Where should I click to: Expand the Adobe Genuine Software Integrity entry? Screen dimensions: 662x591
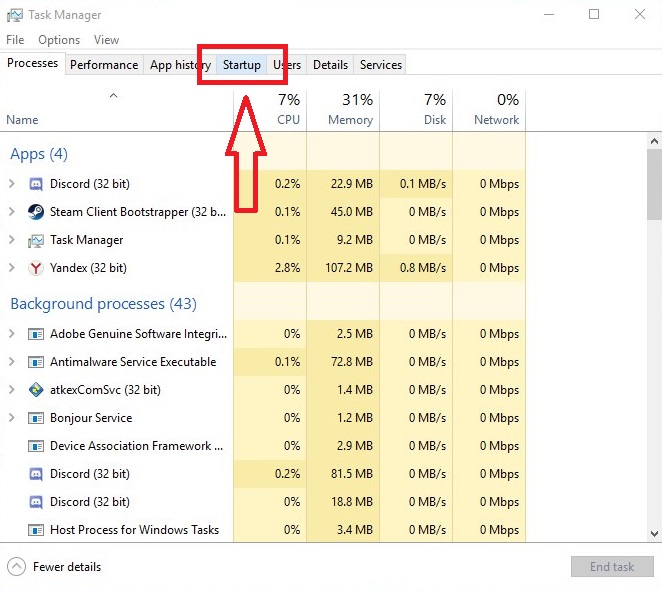click(12, 334)
